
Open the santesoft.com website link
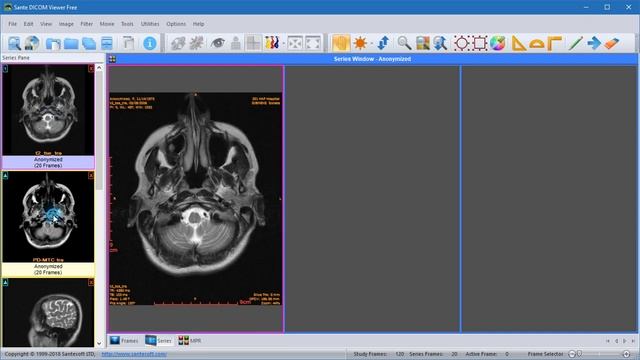click(x=134, y=354)
